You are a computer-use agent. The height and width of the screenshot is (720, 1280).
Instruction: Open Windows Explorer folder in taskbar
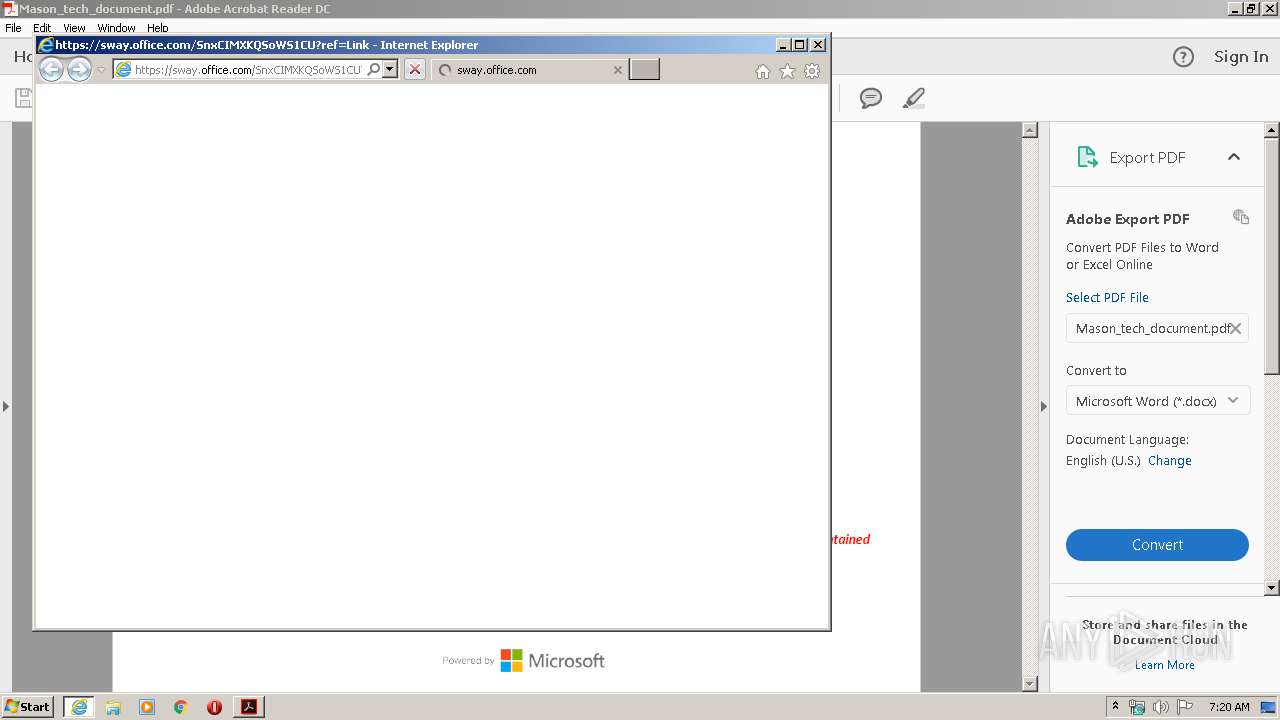click(113, 707)
